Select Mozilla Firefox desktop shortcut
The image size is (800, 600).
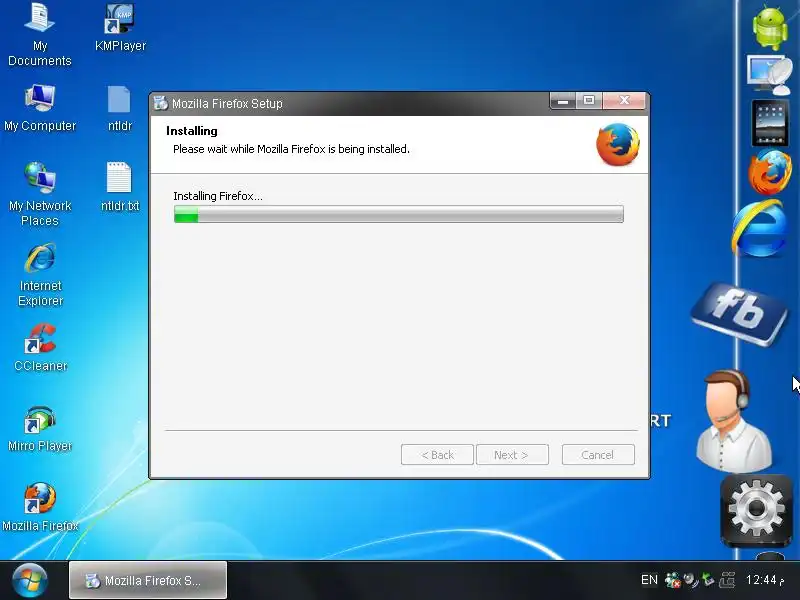pos(40,506)
